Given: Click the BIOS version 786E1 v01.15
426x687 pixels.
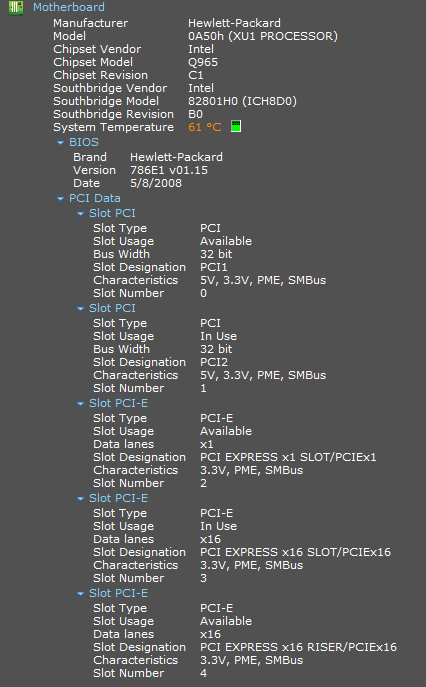Looking at the screenshot, I should pyautogui.click(x=169, y=170).
